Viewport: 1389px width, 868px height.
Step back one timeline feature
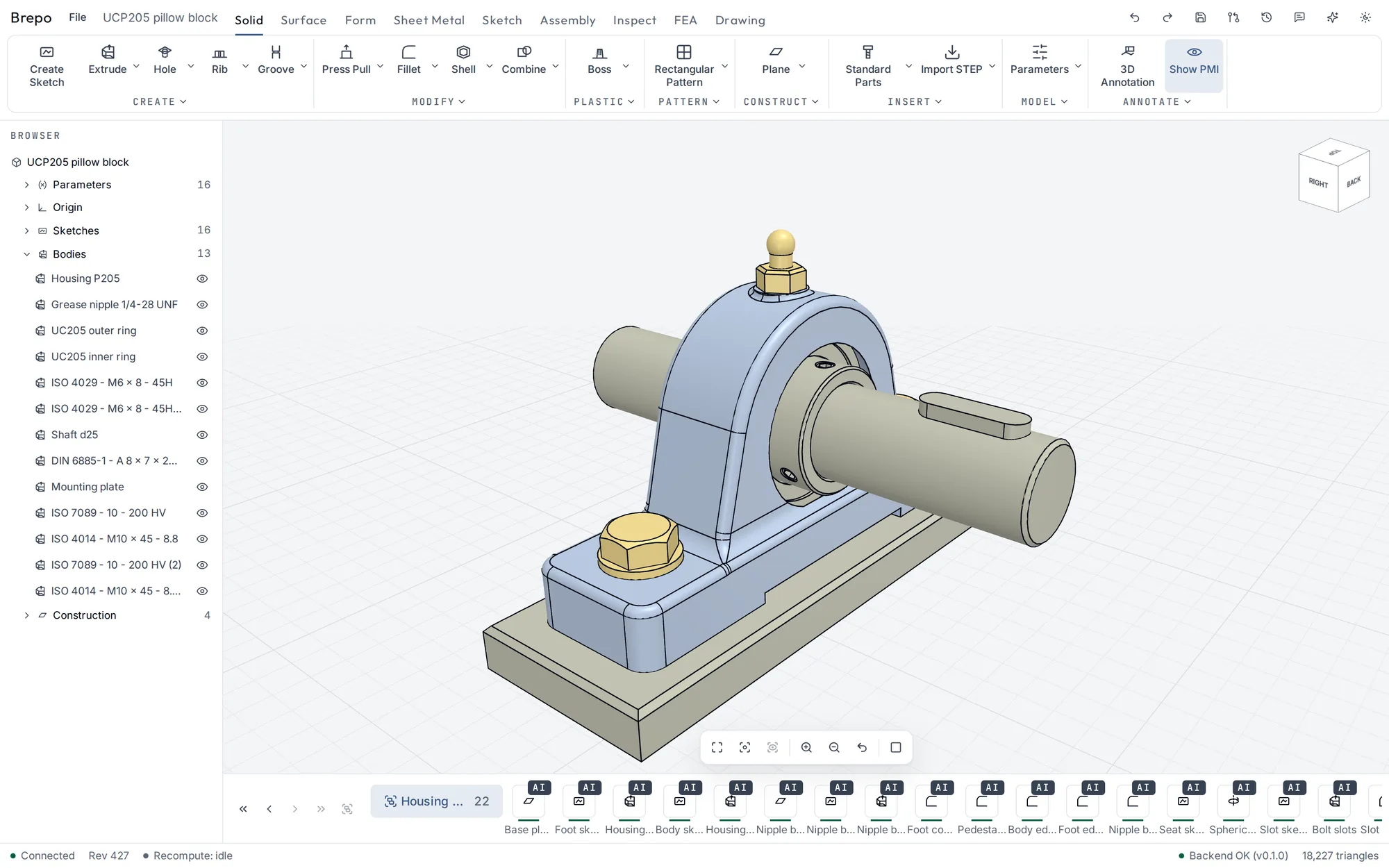pyautogui.click(x=269, y=809)
